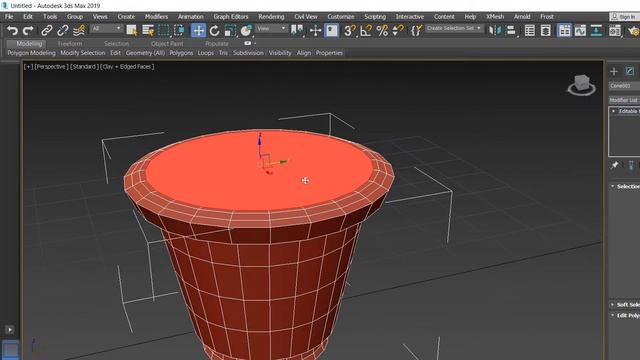
Task: Open the File menu
Action: tap(9, 17)
